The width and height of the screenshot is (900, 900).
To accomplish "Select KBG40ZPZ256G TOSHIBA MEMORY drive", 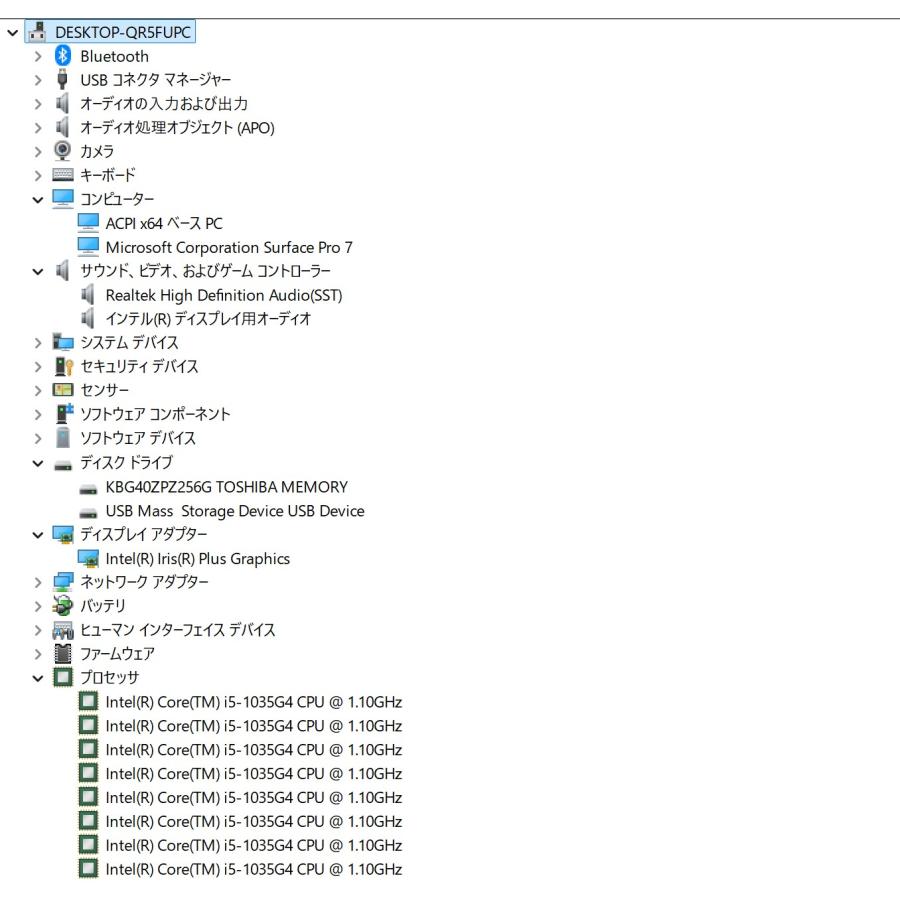I will pyautogui.click(x=227, y=487).
